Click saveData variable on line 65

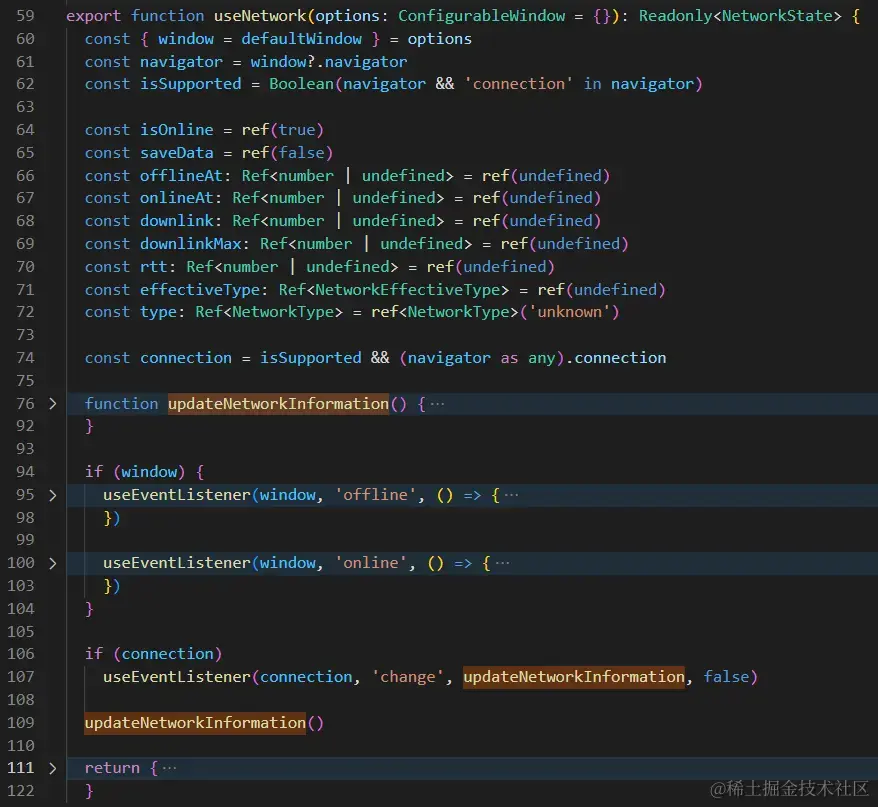(x=176, y=153)
